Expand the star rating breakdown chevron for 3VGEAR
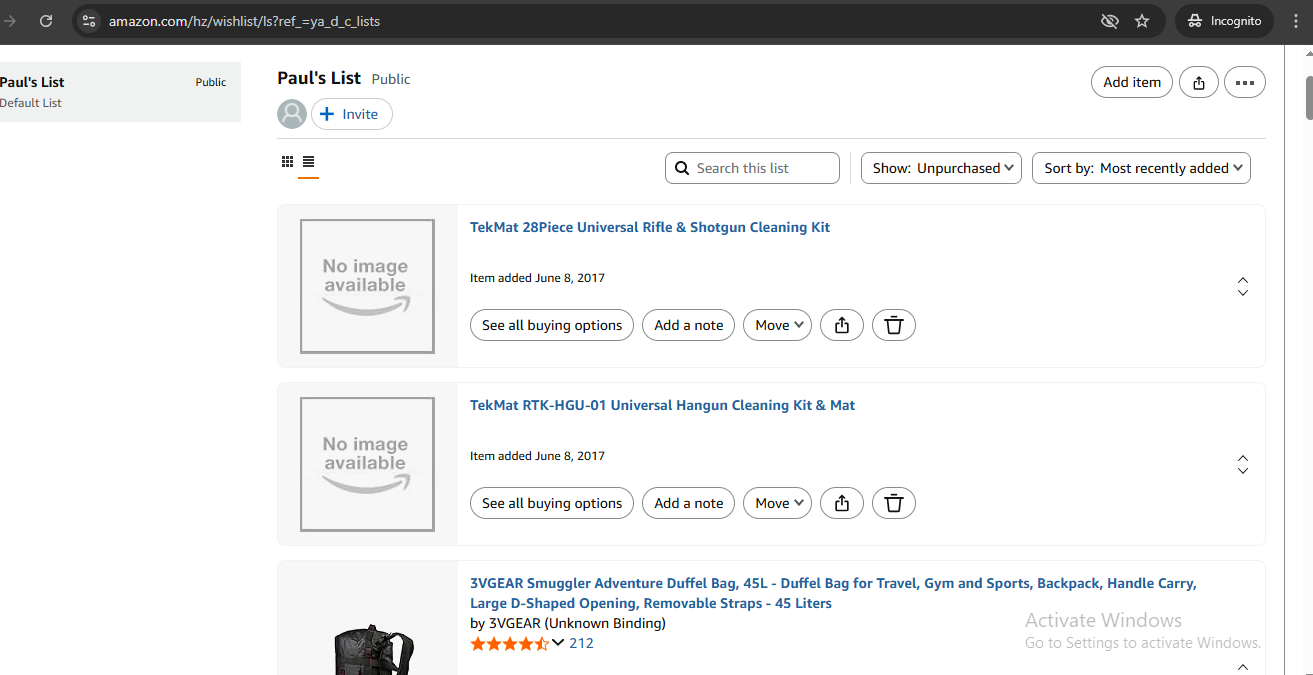 pos(558,643)
